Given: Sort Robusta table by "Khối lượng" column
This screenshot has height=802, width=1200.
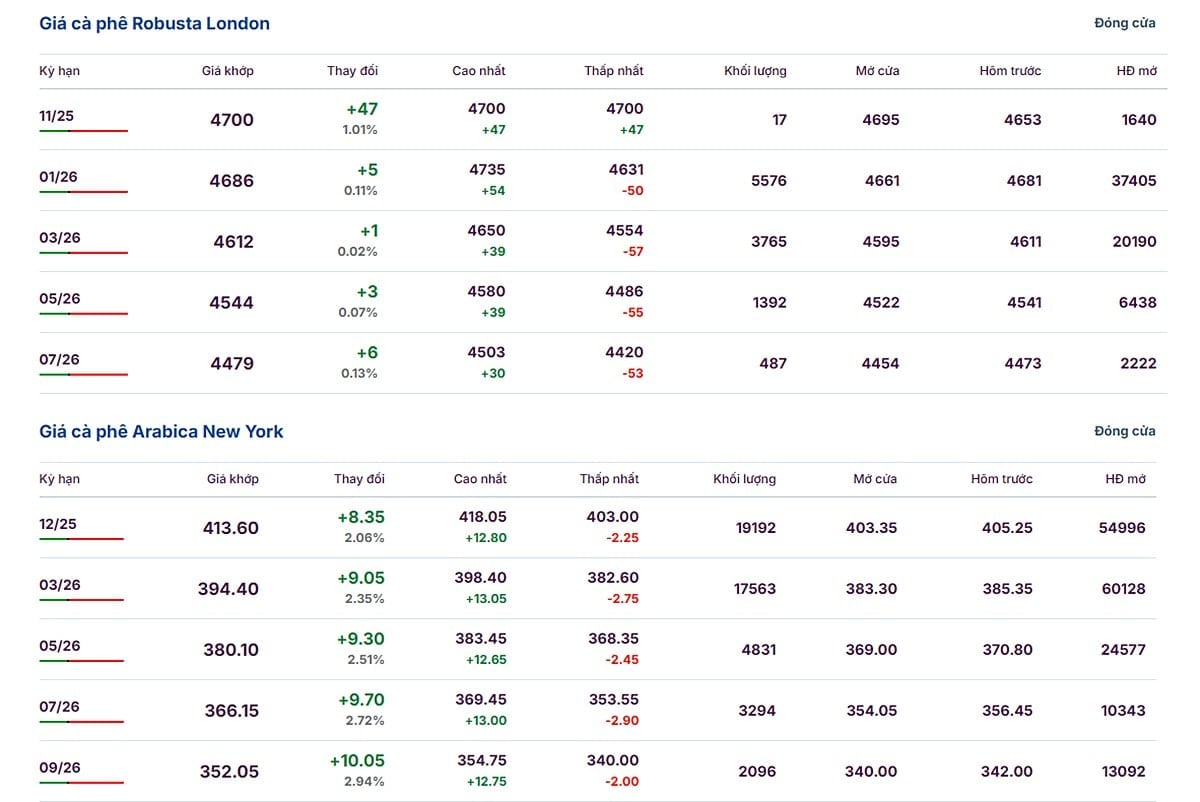Looking at the screenshot, I should coord(755,71).
